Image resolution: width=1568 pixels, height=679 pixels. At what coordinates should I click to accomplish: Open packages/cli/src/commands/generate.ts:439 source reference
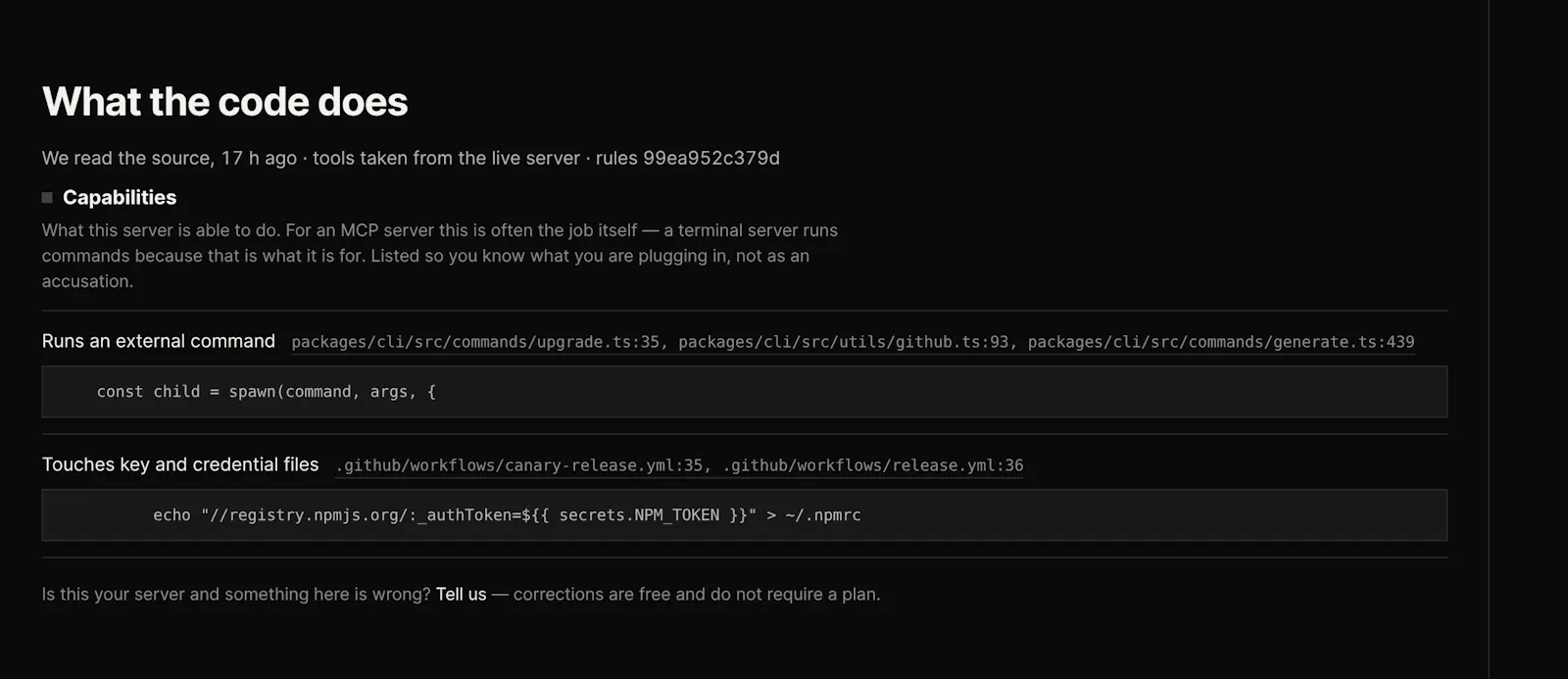[1221, 342]
